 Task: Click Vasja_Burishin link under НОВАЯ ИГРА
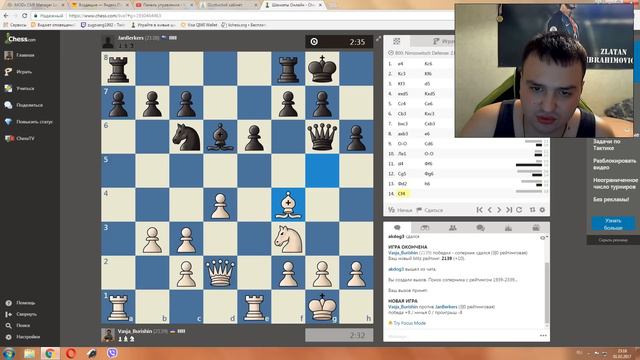coord(403,307)
